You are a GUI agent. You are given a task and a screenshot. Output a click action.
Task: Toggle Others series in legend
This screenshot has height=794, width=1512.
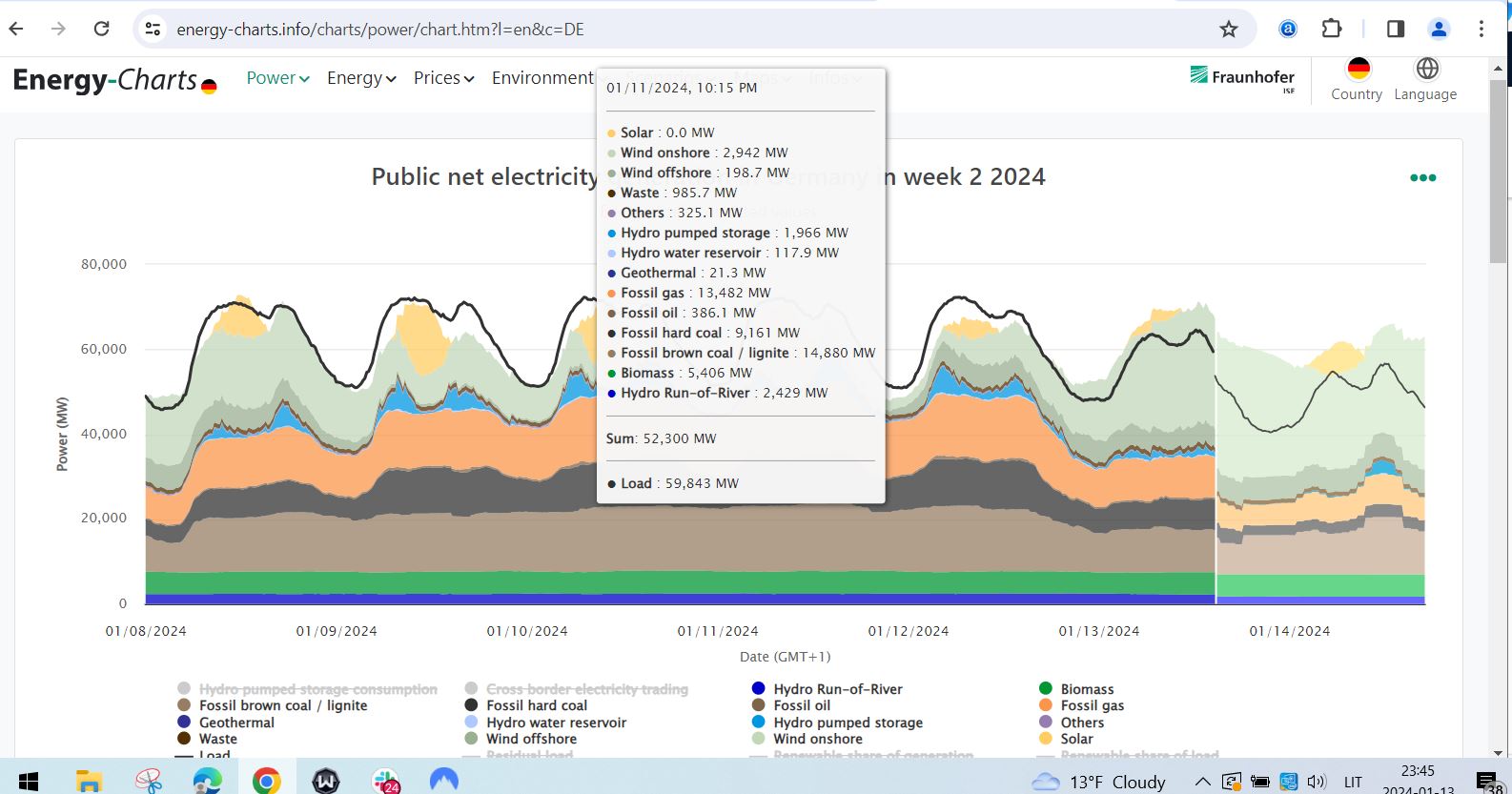click(x=1072, y=723)
